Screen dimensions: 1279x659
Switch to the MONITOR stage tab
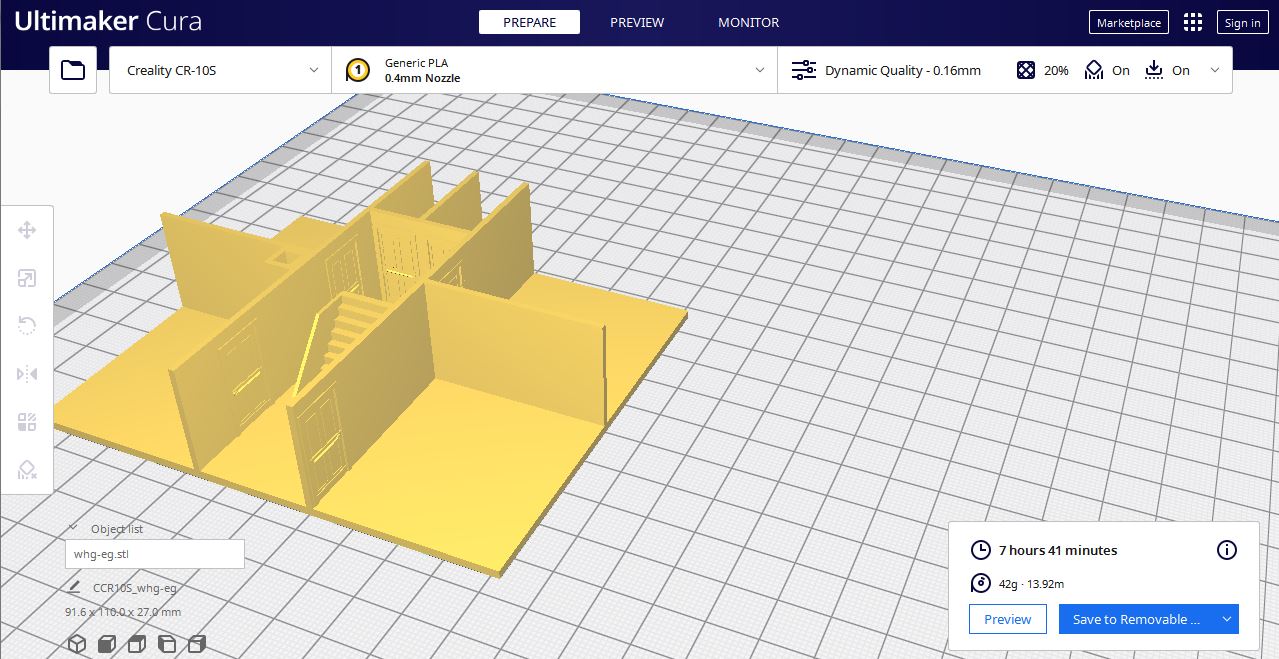748,22
